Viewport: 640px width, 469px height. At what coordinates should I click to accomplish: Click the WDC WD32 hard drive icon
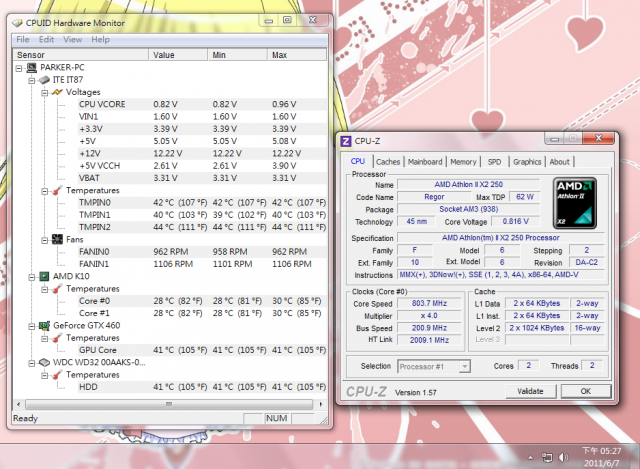(44, 362)
